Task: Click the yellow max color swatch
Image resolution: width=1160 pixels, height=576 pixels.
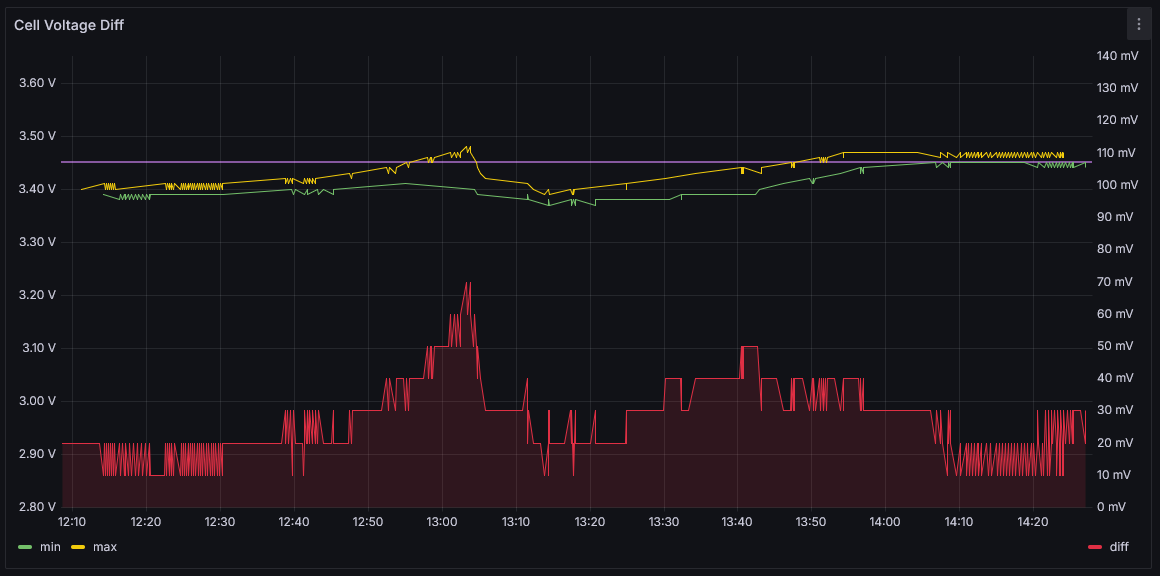Action: coord(78,547)
